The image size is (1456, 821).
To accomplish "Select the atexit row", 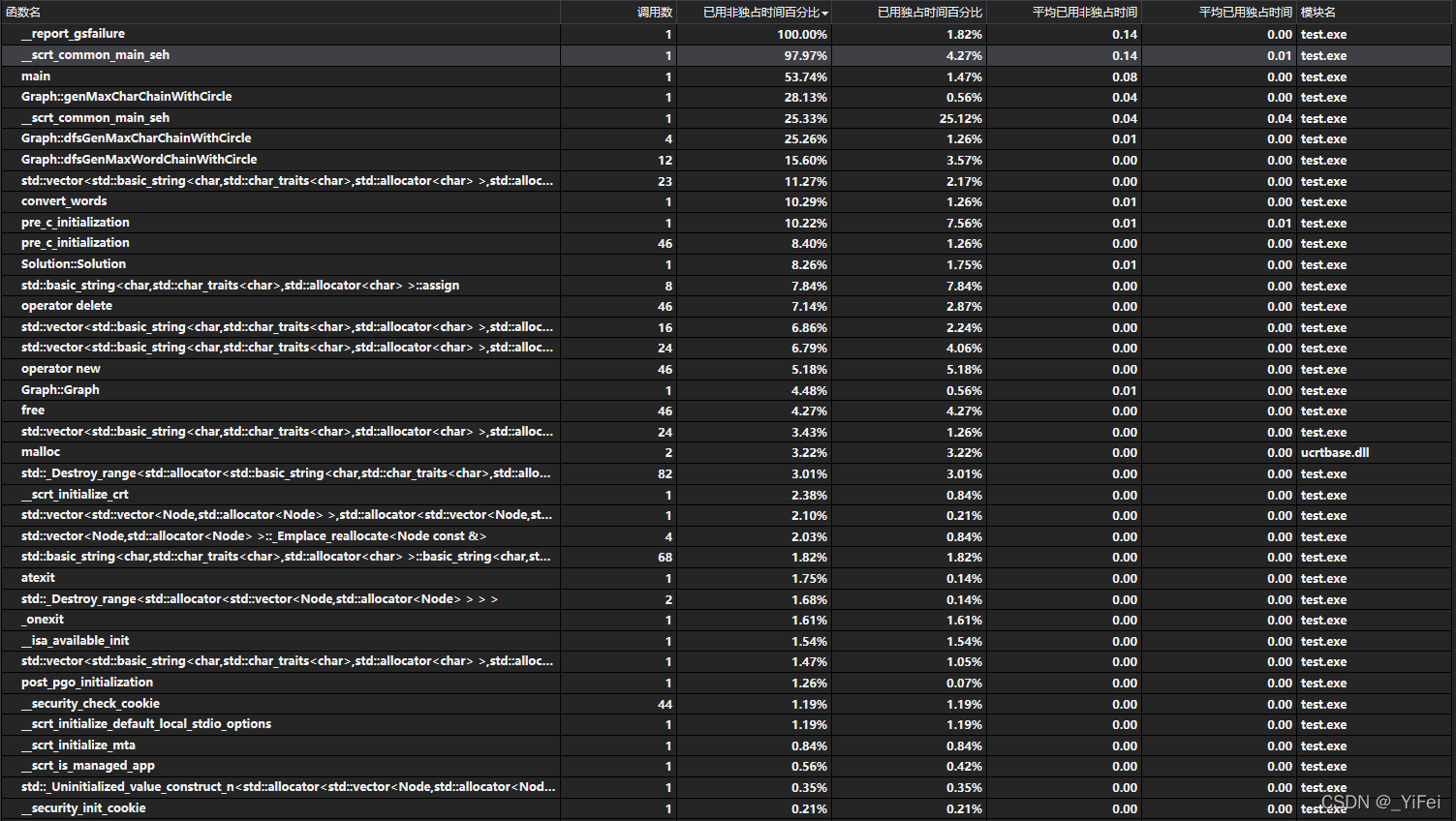I will 728,578.
